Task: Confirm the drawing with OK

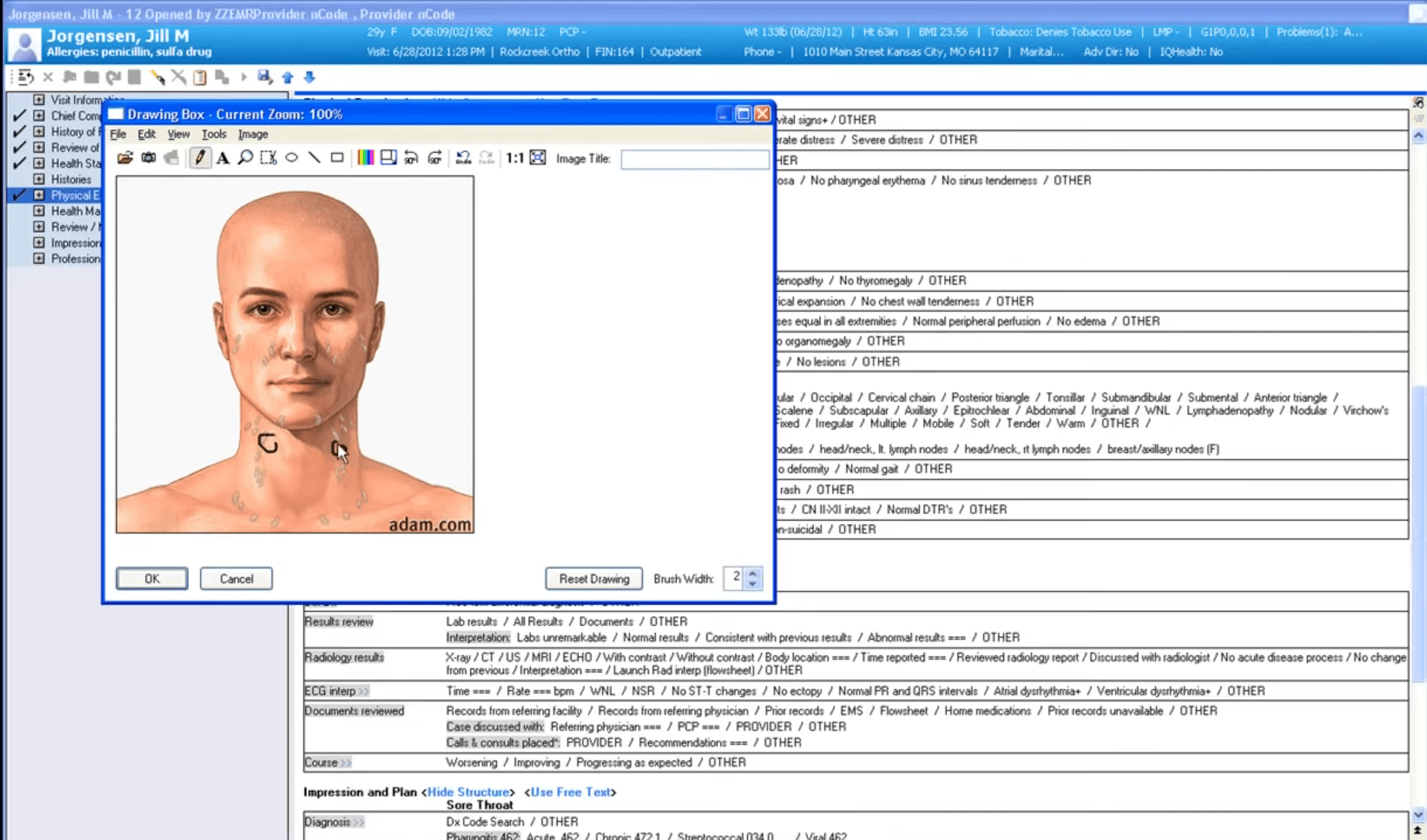Action: tap(152, 578)
